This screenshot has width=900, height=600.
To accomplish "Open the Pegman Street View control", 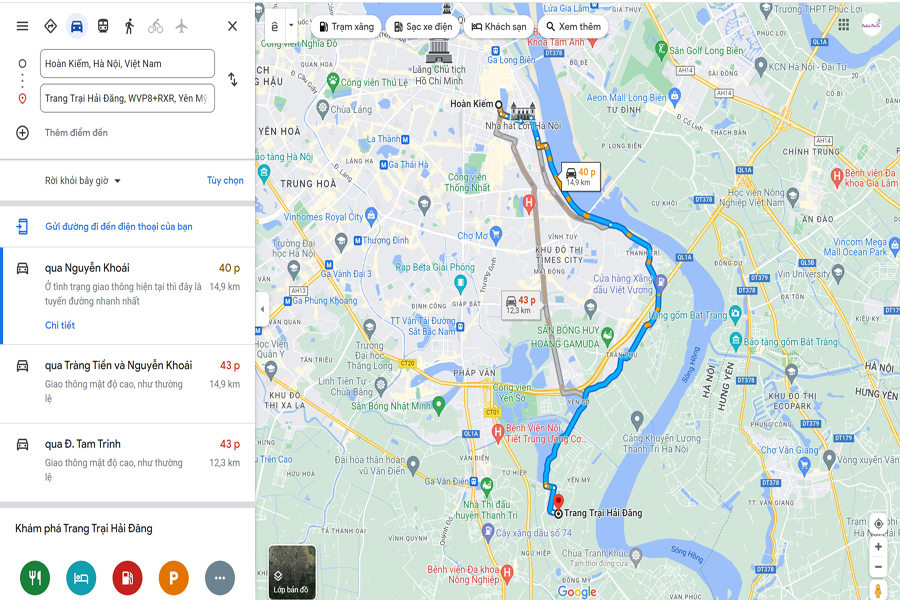I will pyautogui.click(x=878, y=590).
